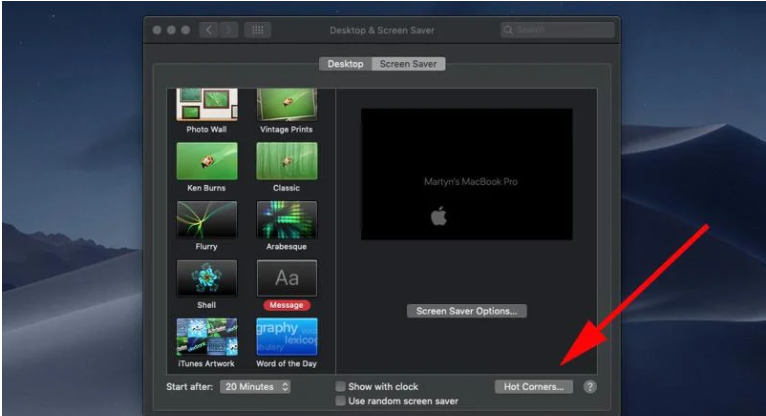Select the Shell screen saver
Viewport: 766px width, 416px height.
pos(207,278)
